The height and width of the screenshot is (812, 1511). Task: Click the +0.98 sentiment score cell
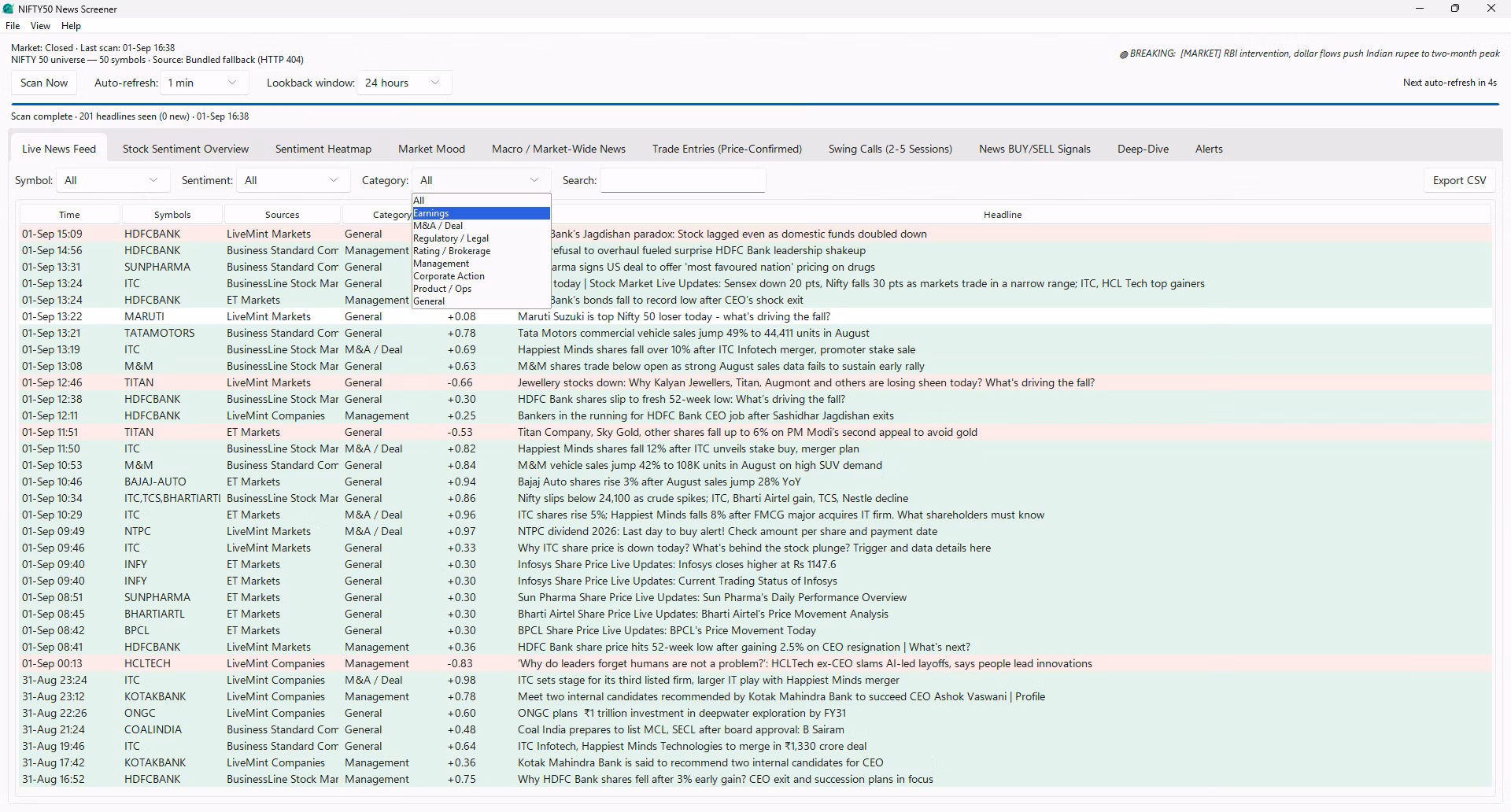click(461, 680)
